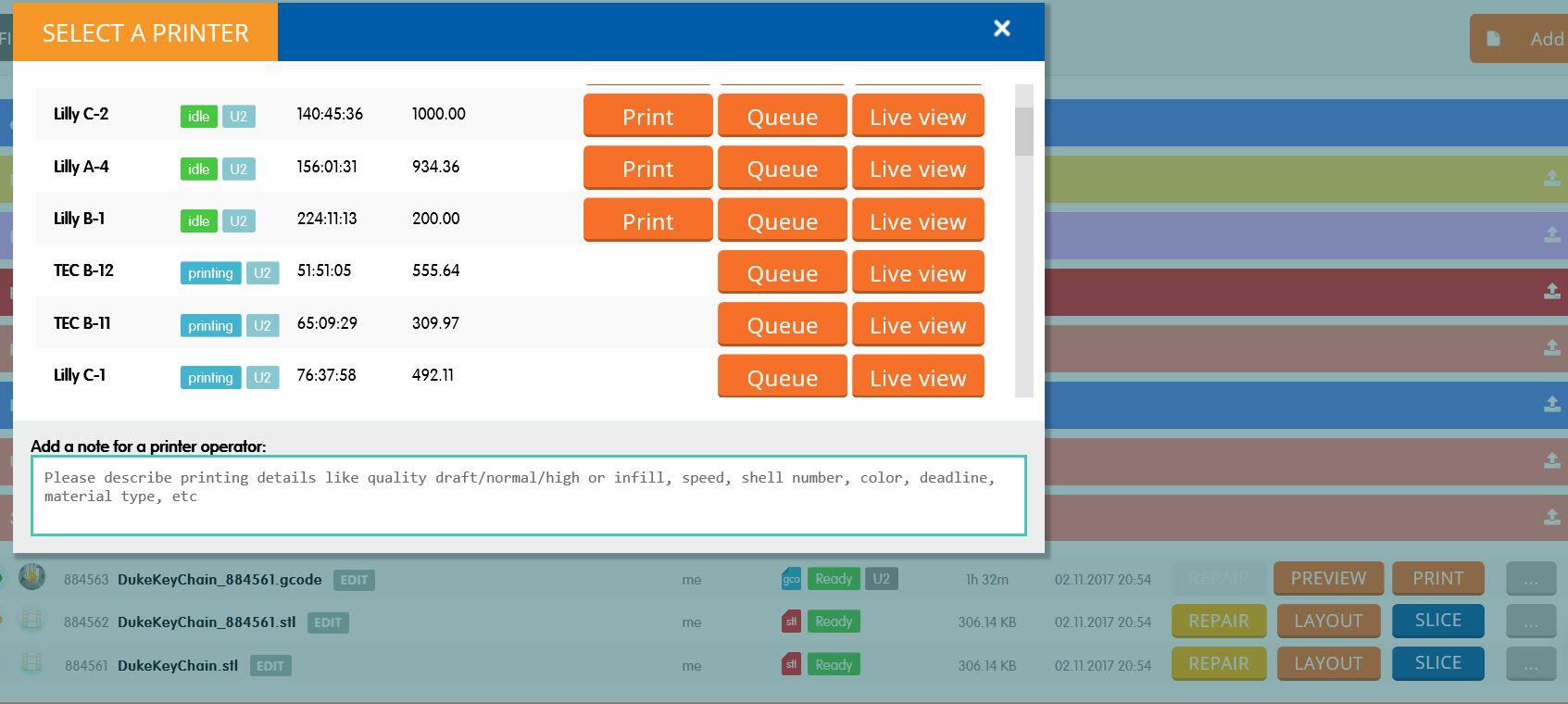
Task: Click the printing status badge of TEC B-11
Action: 210,325
